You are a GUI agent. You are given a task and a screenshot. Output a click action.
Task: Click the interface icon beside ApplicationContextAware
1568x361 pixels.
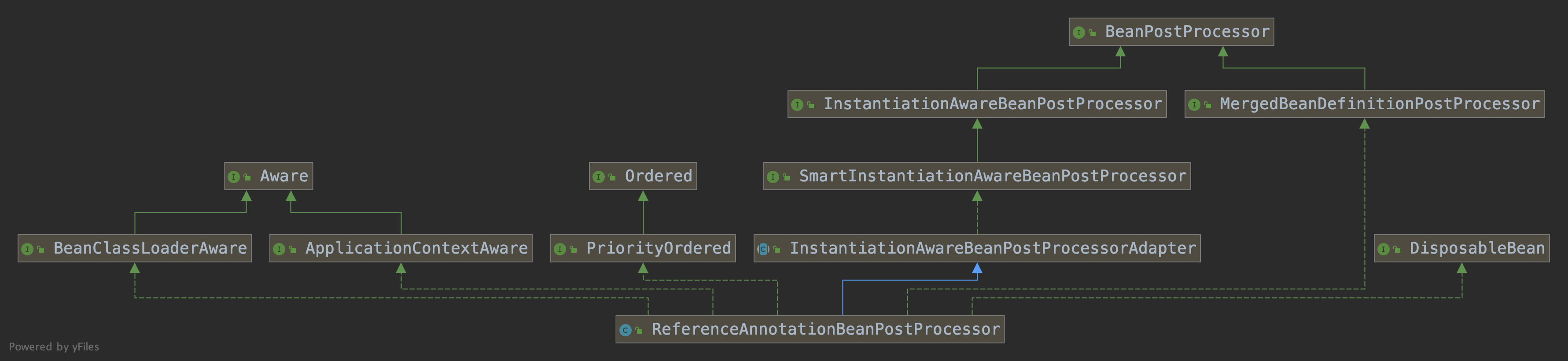(279, 249)
